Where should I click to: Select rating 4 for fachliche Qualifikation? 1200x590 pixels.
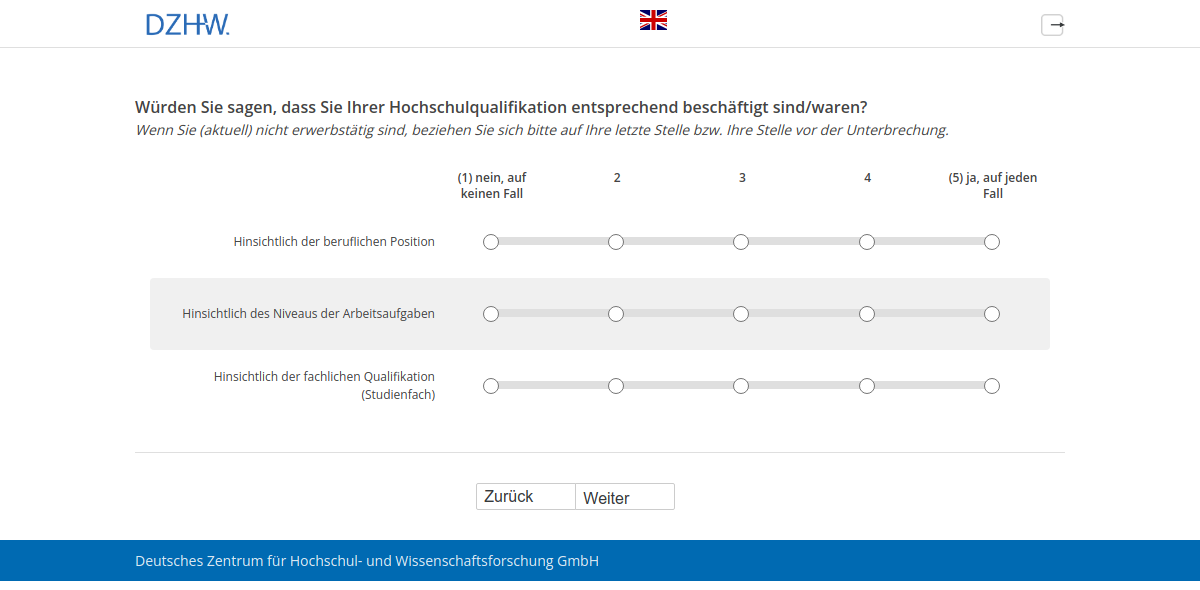pyautogui.click(x=866, y=385)
